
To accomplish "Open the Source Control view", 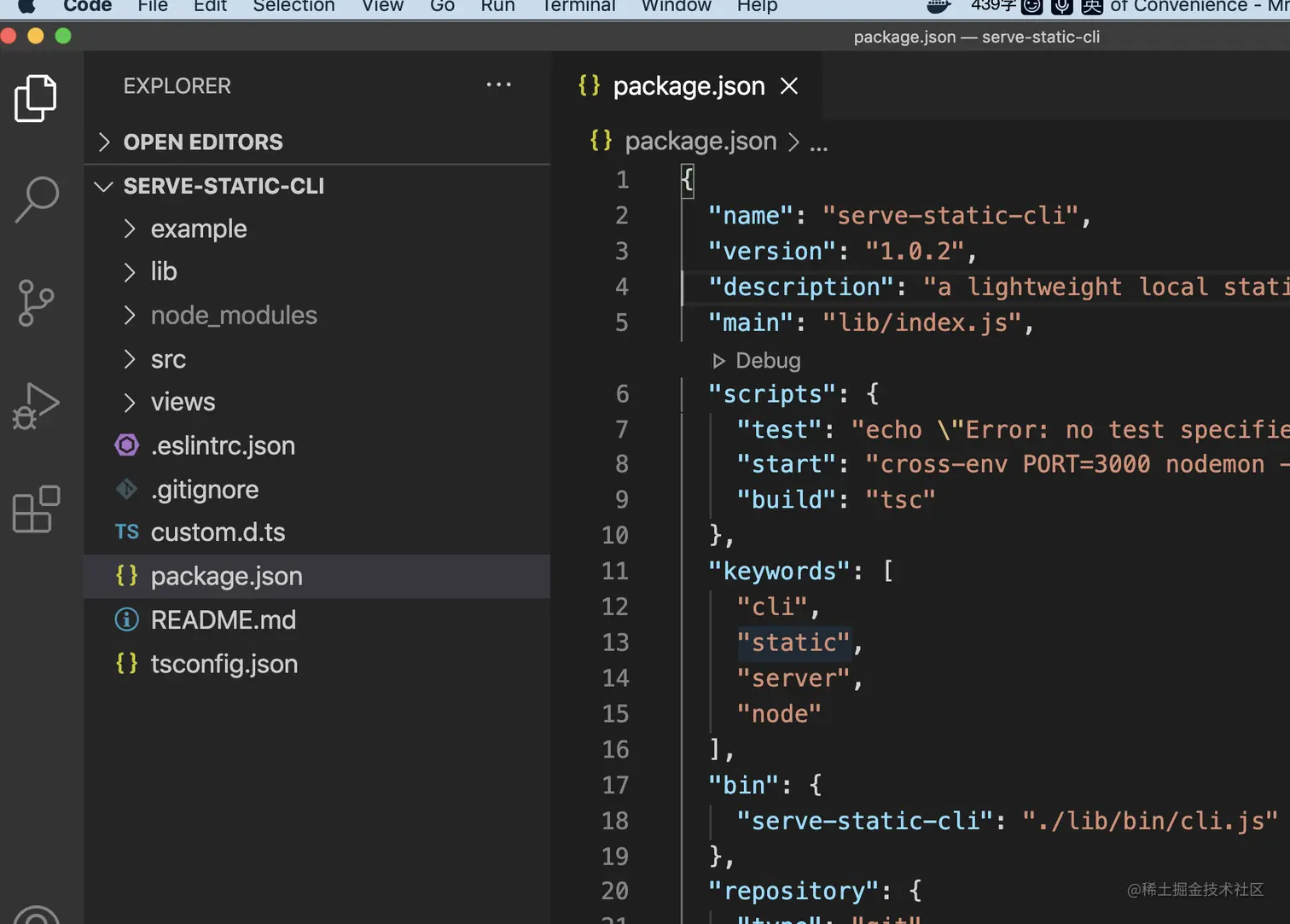I will click(36, 303).
